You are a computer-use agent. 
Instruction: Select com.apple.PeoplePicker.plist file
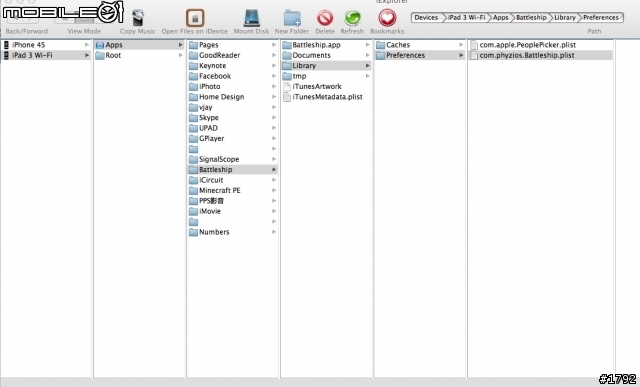pyautogui.click(x=541, y=44)
